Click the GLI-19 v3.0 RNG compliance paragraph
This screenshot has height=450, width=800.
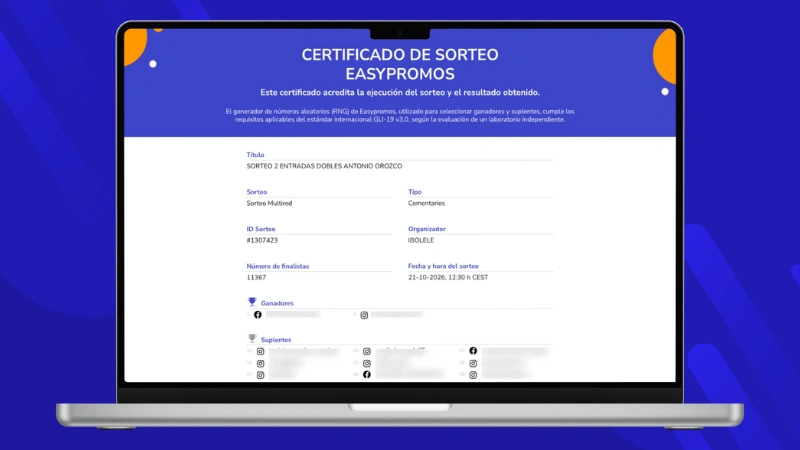pos(400,115)
